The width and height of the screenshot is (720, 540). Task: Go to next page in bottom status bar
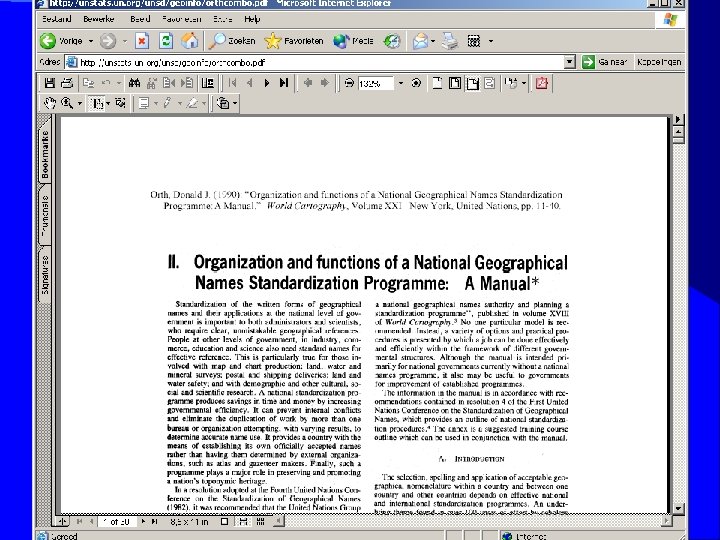coord(143,522)
